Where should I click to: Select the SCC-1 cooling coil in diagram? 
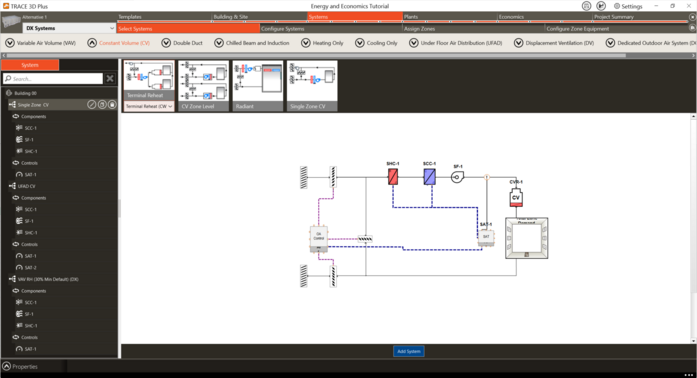429,177
